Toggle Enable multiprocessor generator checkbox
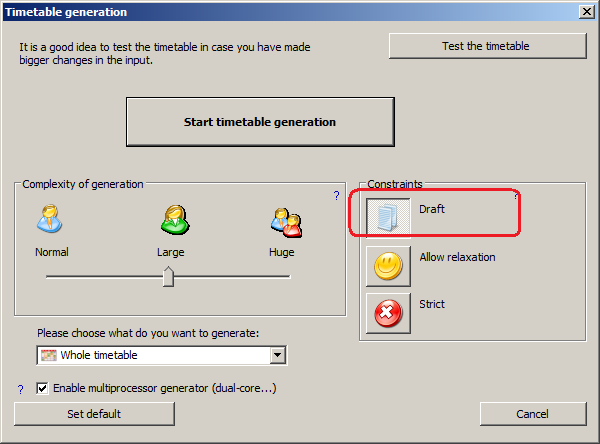 pyautogui.click(x=42, y=388)
